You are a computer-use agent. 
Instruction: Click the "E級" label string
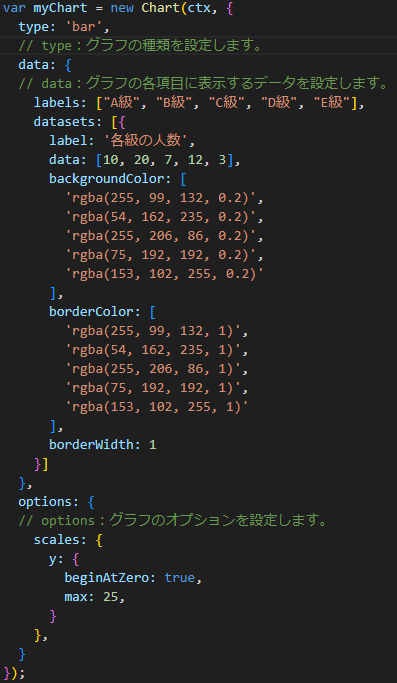pyautogui.click(x=332, y=103)
